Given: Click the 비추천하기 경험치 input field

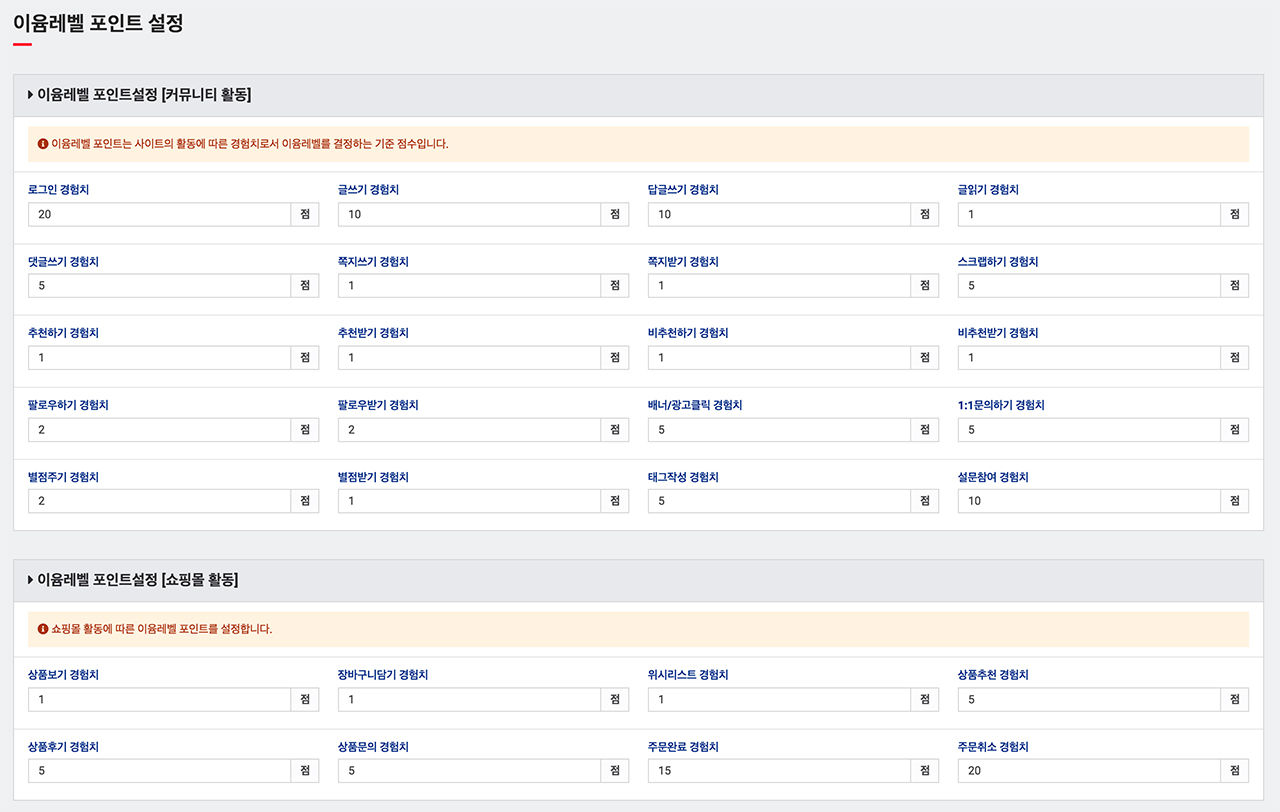Looking at the screenshot, I should (780, 358).
